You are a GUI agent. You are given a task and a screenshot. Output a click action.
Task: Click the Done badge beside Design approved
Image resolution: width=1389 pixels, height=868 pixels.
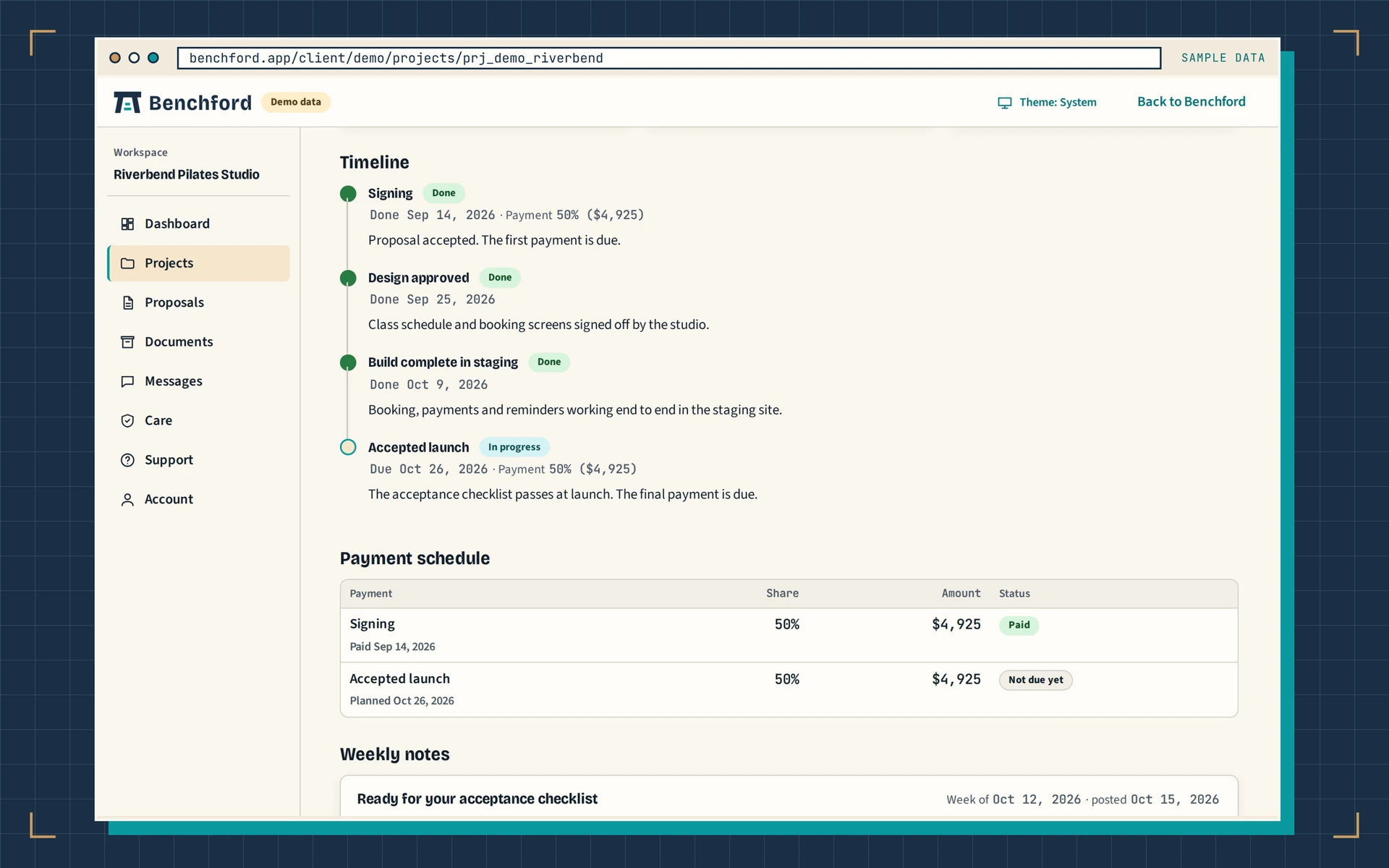500,278
